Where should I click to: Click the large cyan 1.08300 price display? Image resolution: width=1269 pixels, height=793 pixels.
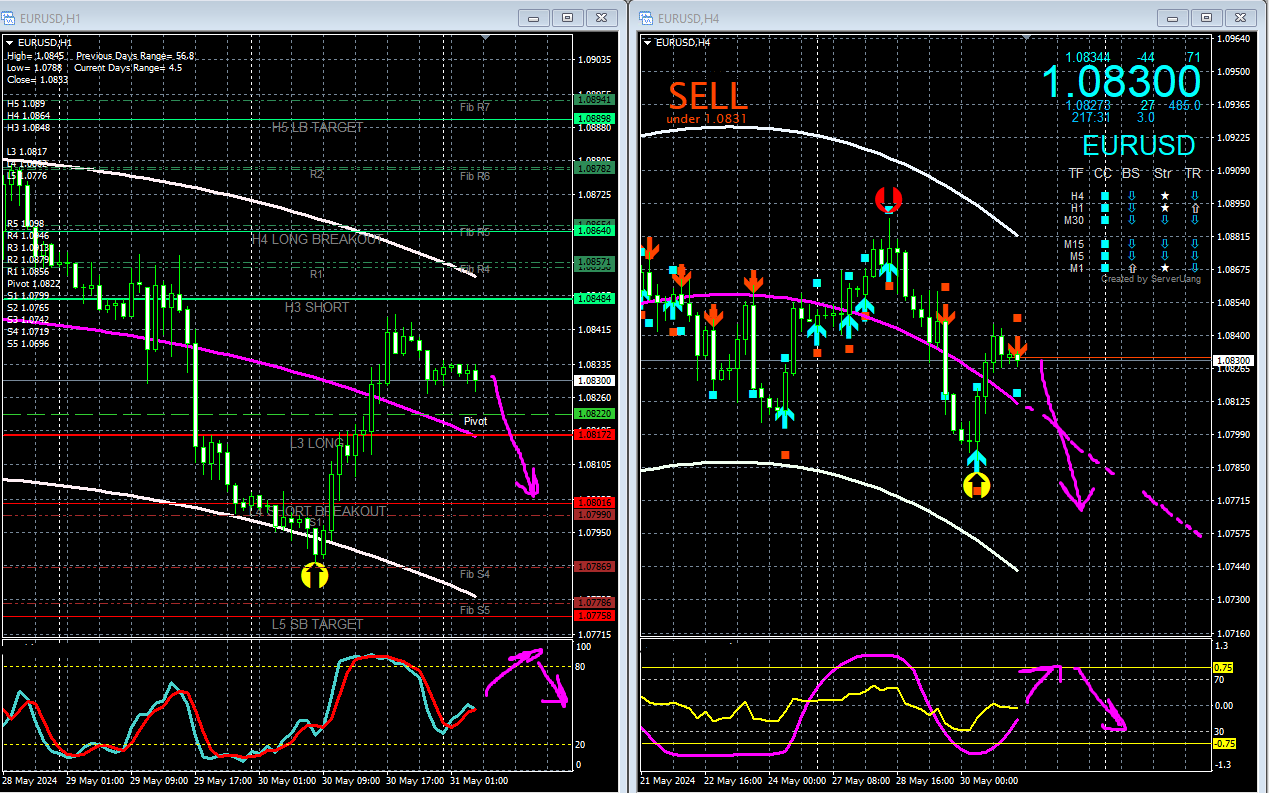1121,81
